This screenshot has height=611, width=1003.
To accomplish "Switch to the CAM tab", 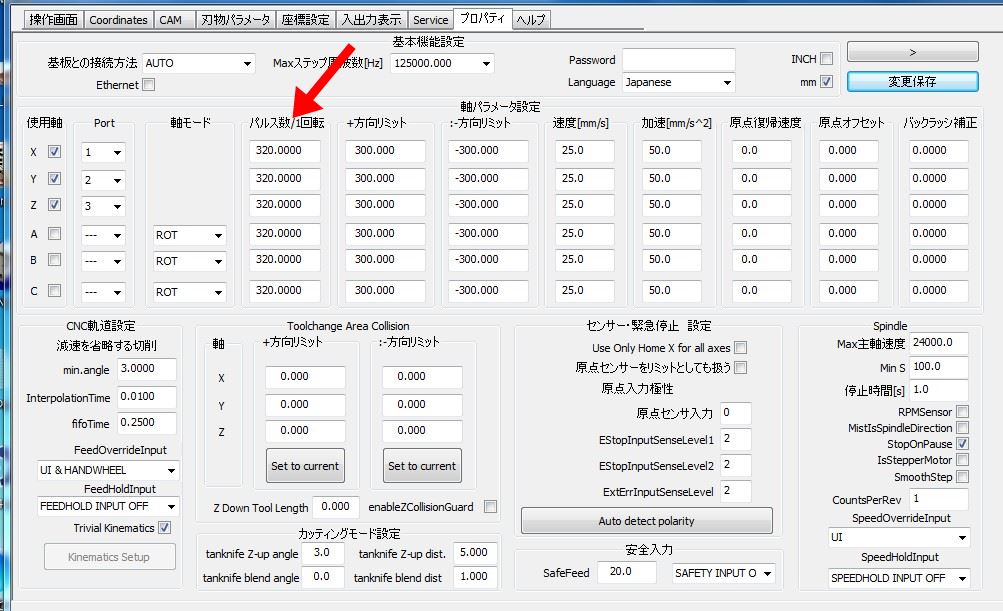I will click(x=172, y=19).
